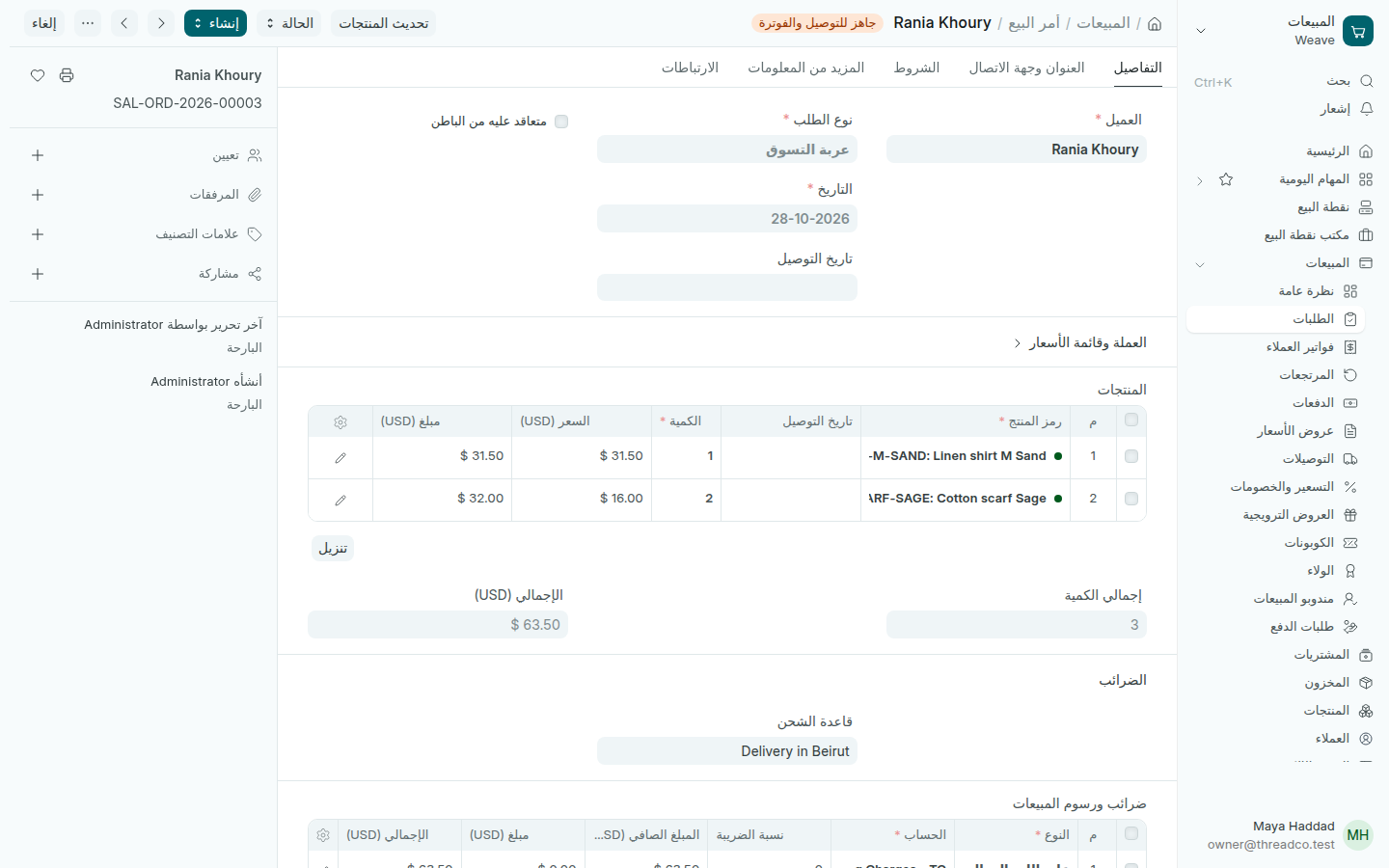Edit the Cotton scarf Sage row with the pencil icon
1389x868 pixels.
340,501
